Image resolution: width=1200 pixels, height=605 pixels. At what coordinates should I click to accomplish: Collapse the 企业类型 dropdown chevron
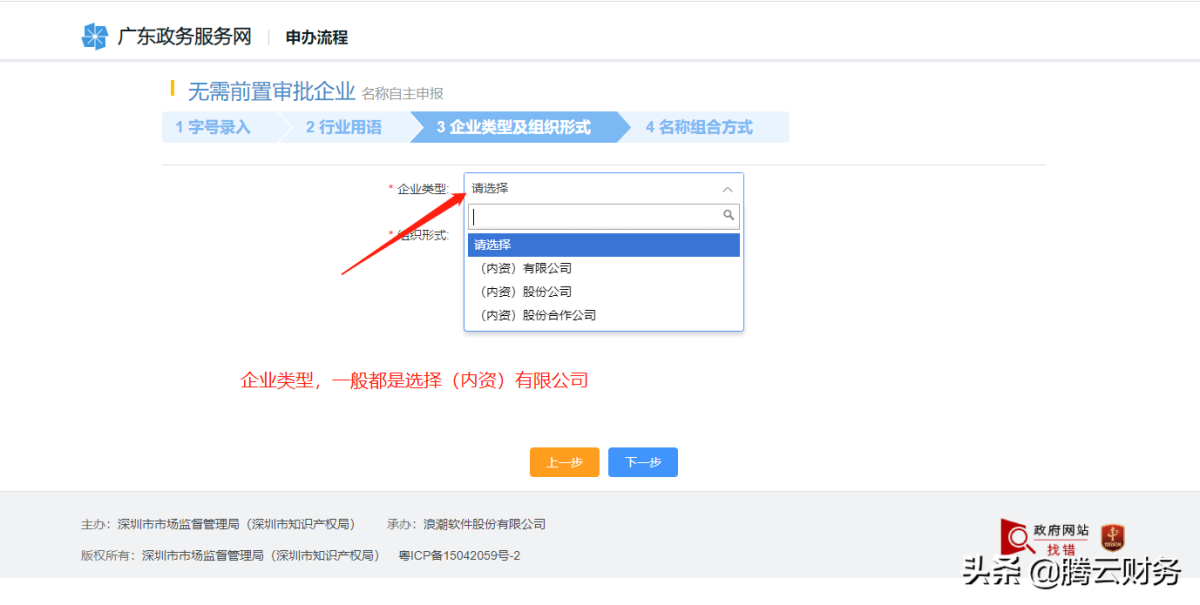tap(727, 189)
